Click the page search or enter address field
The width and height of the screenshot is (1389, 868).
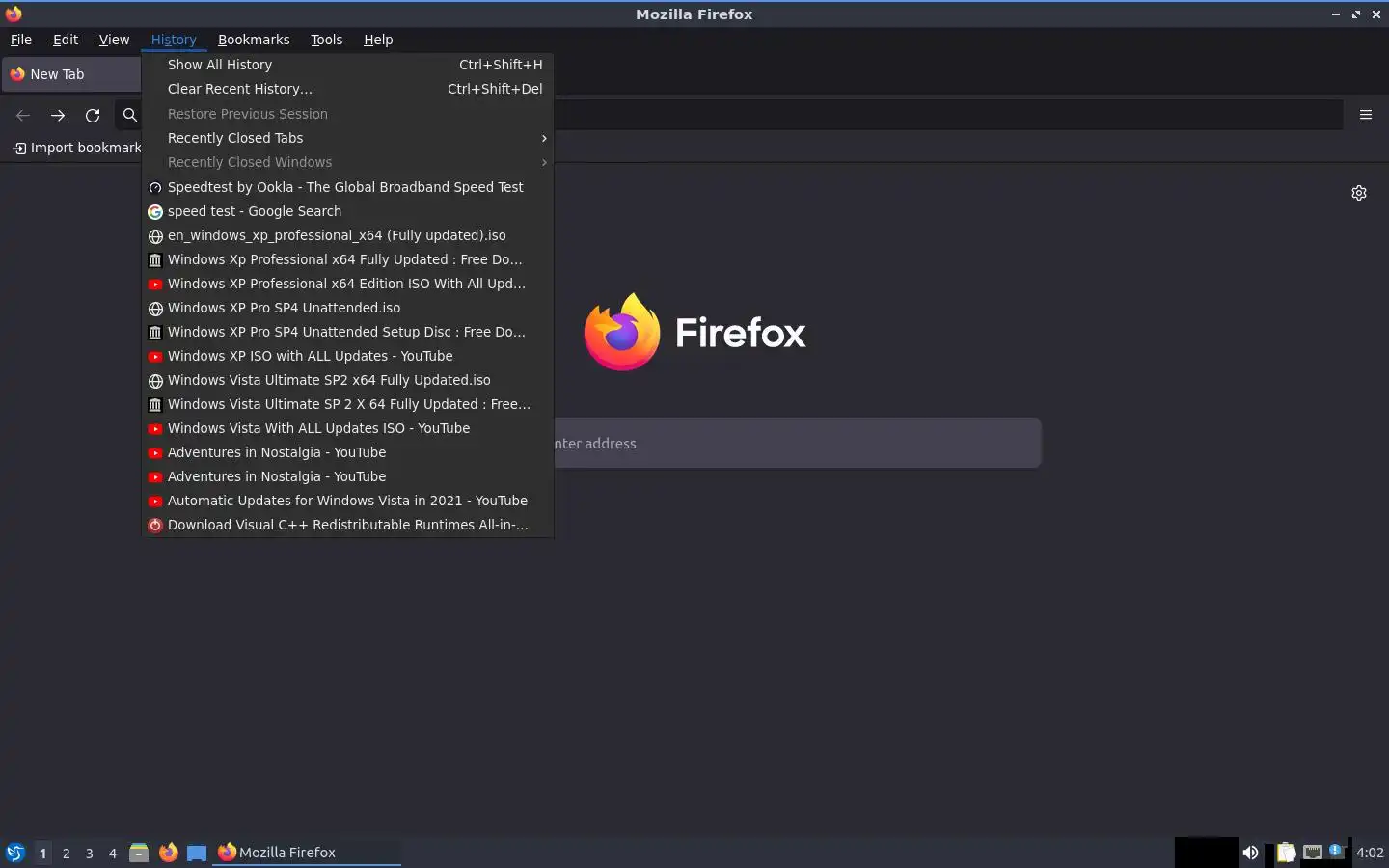(x=798, y=444)
